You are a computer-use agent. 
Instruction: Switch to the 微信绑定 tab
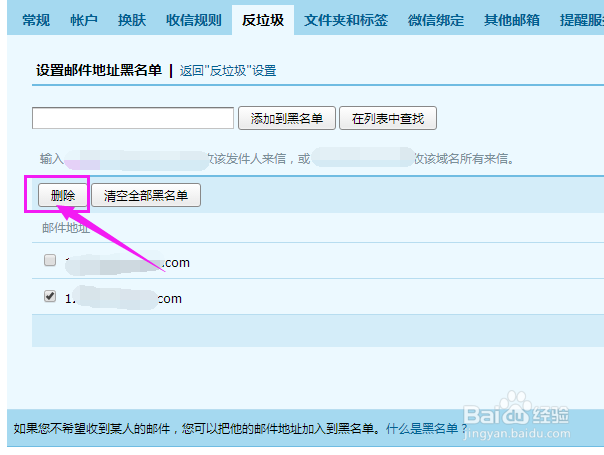point(436,20)
